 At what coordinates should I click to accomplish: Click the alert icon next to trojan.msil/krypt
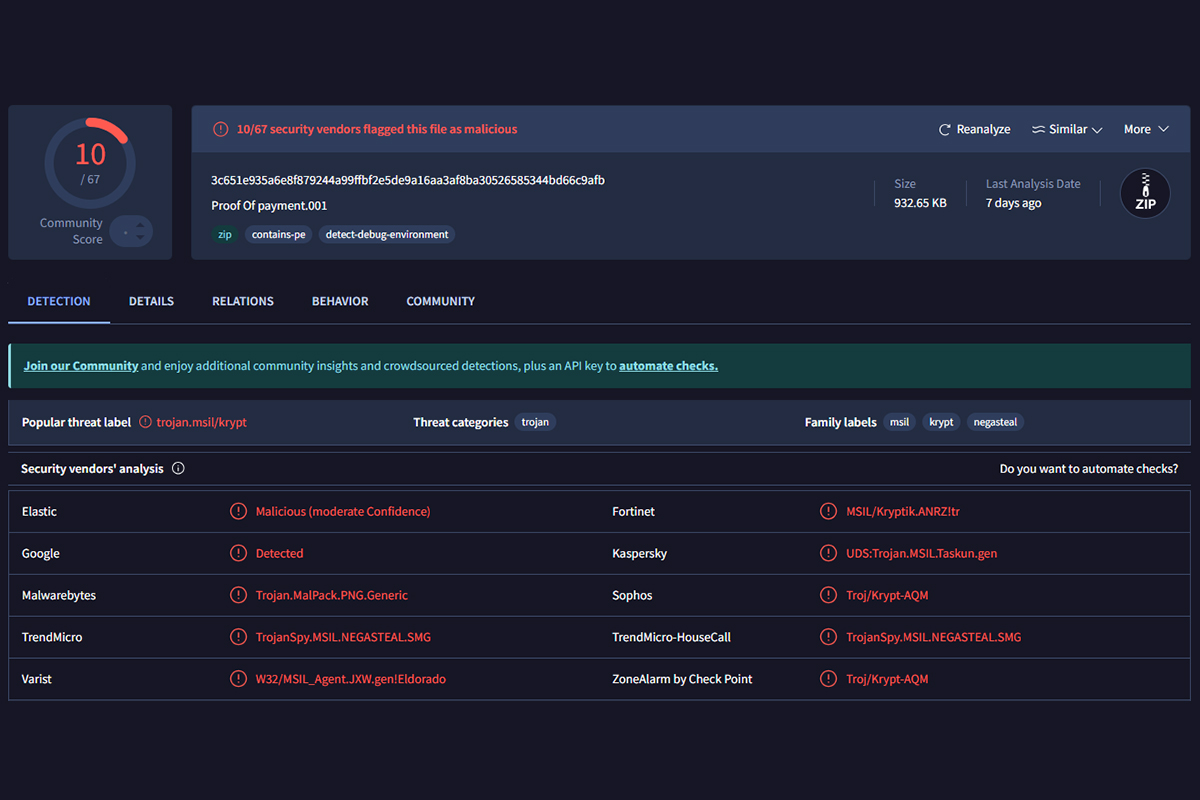tap(146, 422)
